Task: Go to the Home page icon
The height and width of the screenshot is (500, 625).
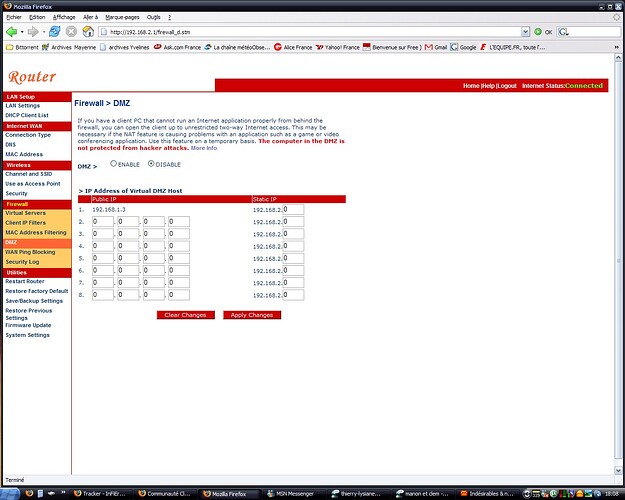Action: (x=89, y=31)
